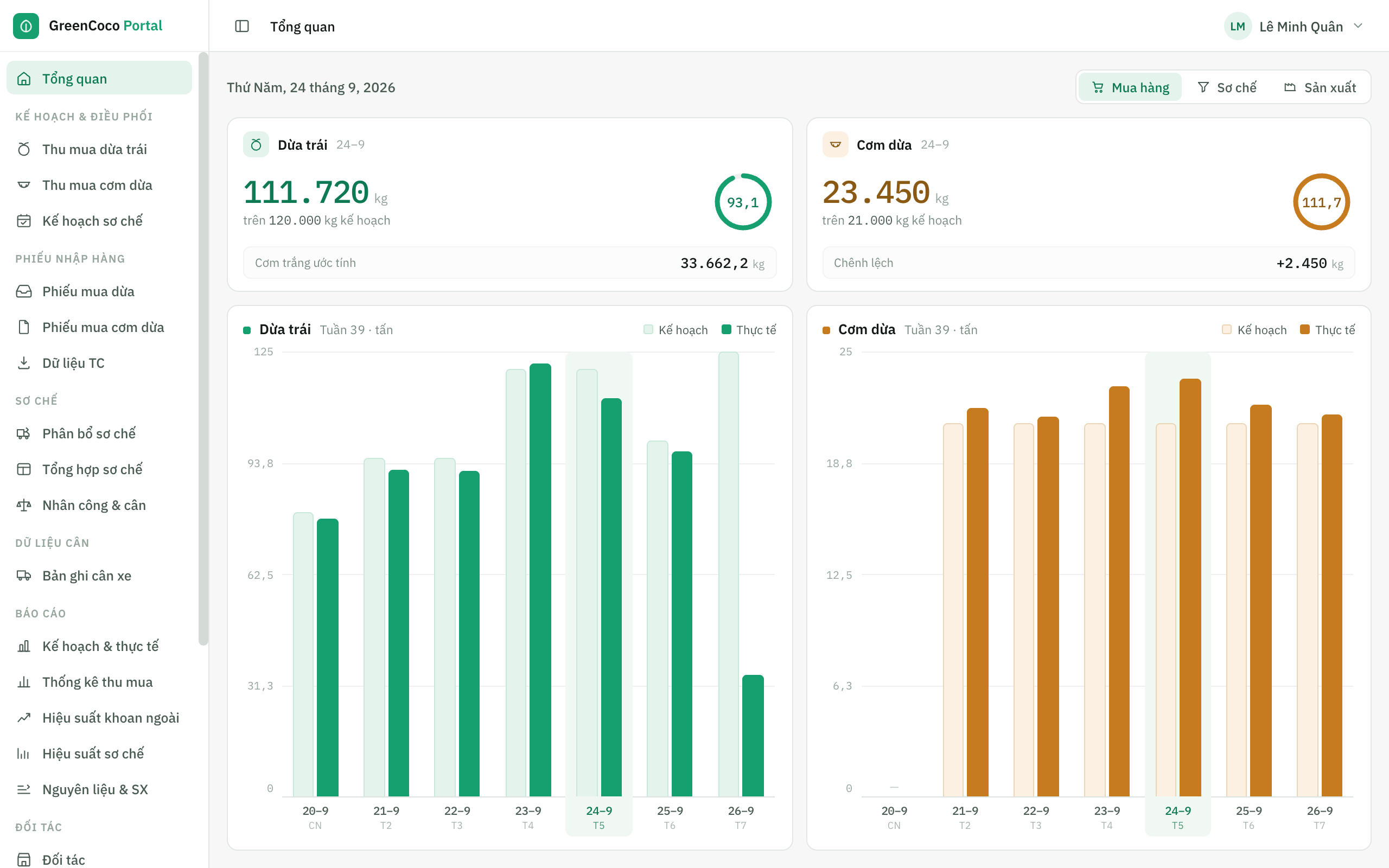The image size is (1389, 868).
Task: Click the LM avatar badge
Action: point(1238,27)
